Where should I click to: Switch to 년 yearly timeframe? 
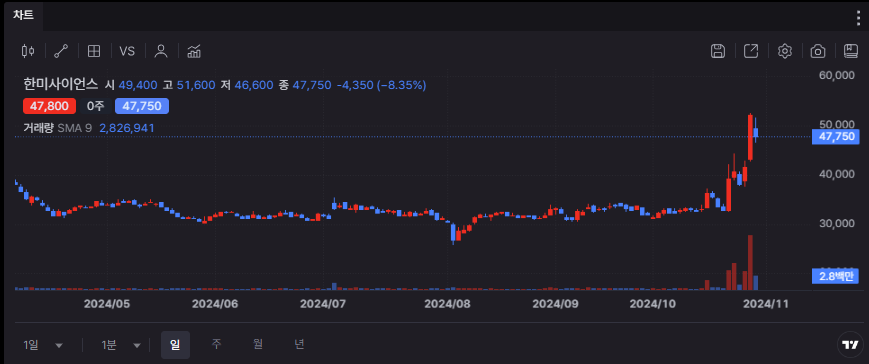299,345
